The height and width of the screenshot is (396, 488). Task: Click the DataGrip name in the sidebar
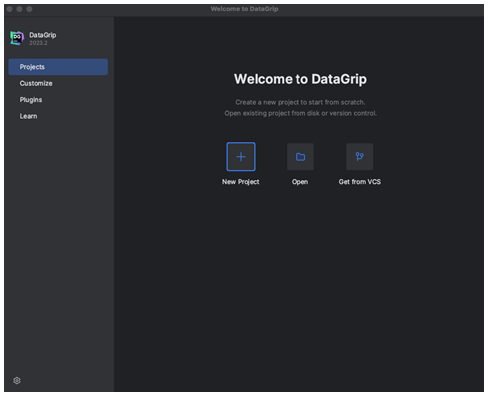[43, 35]
